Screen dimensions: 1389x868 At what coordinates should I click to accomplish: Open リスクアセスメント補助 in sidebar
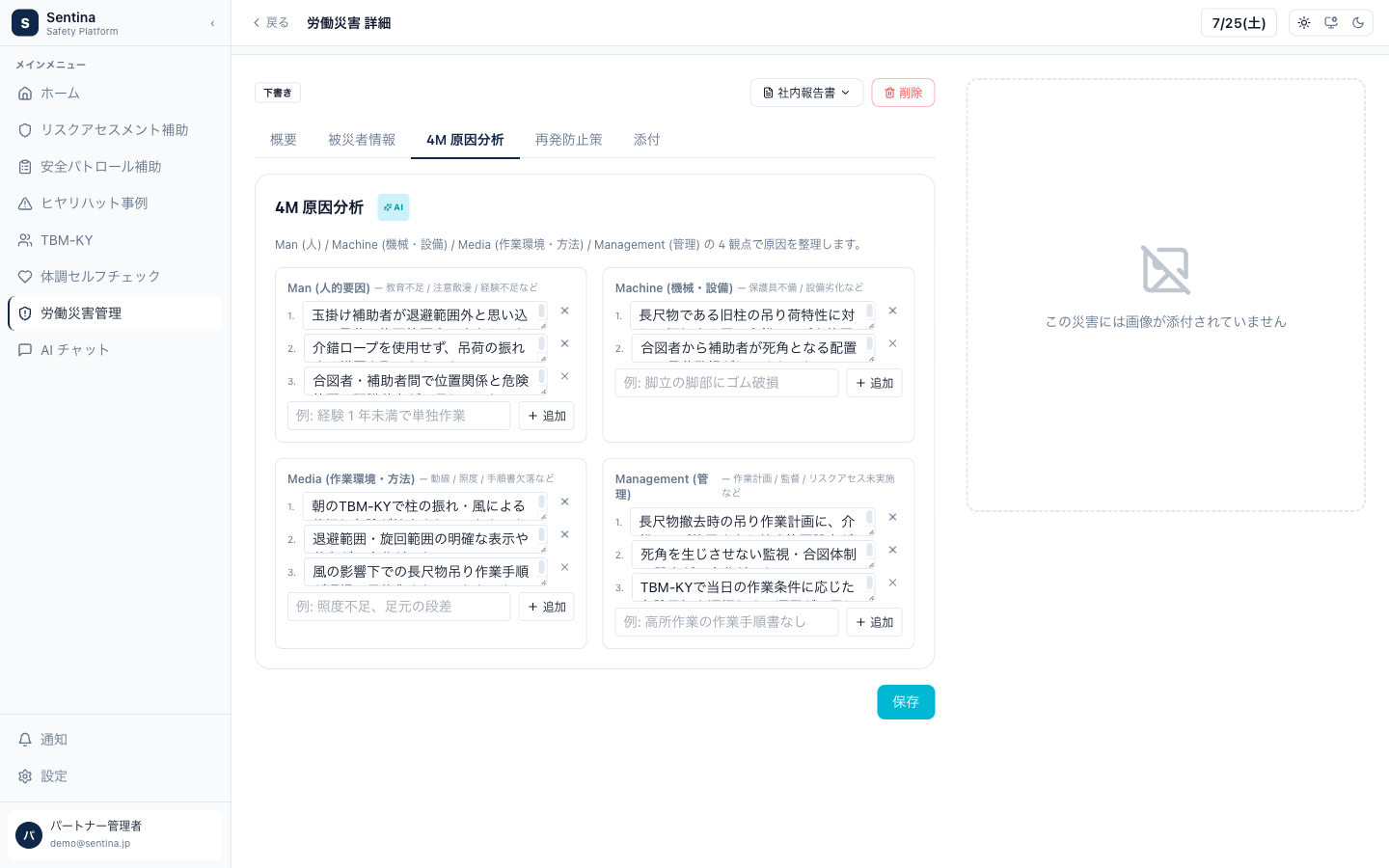[x=115, y=130]
